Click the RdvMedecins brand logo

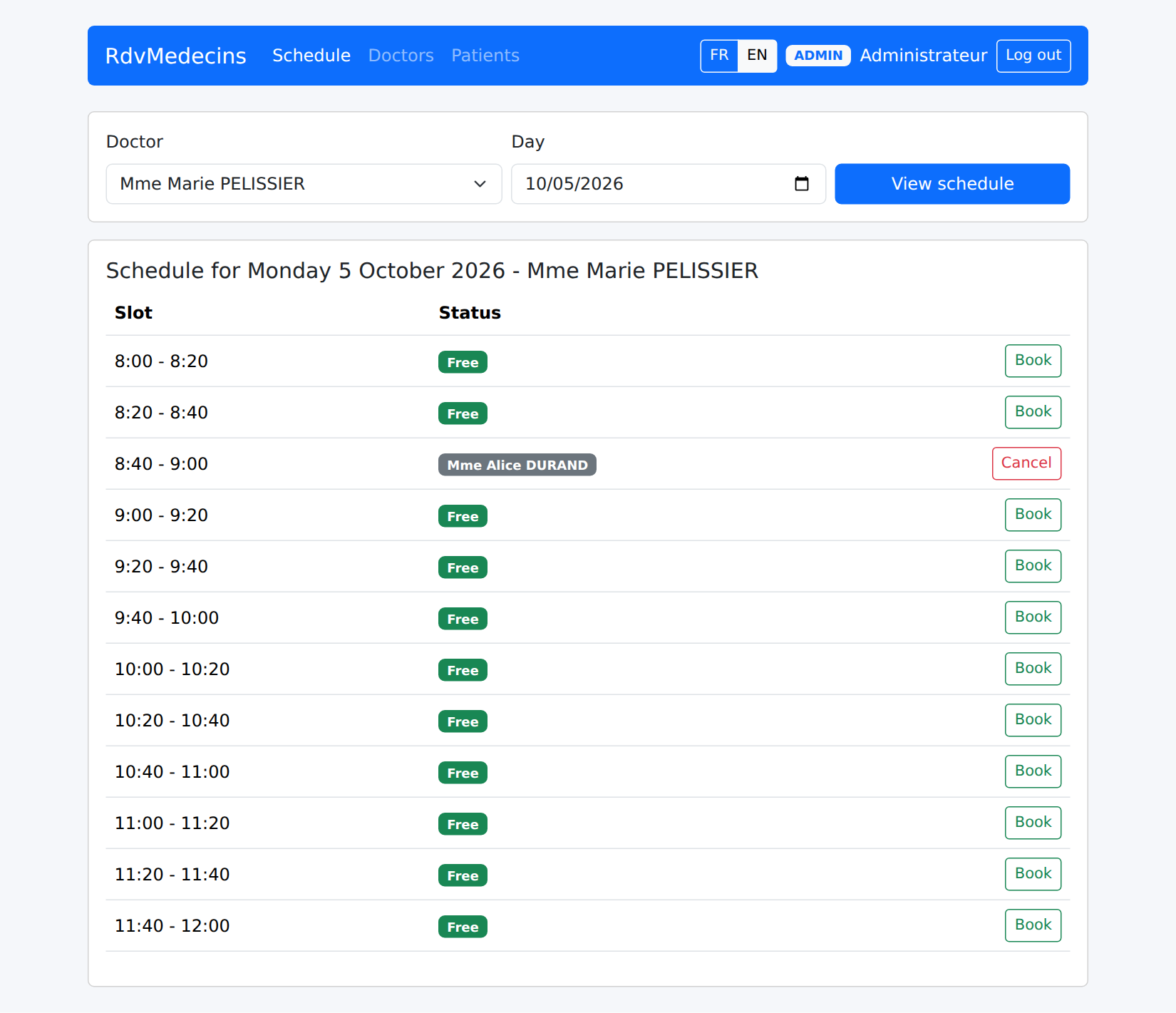175,56
